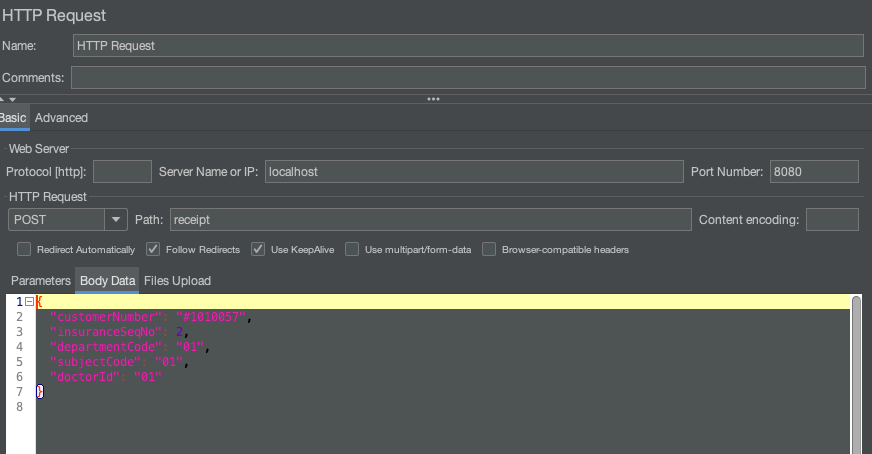Enable Browser-compatible headers checkbox
The image size is (872, 454).
[x=489, y=249]
